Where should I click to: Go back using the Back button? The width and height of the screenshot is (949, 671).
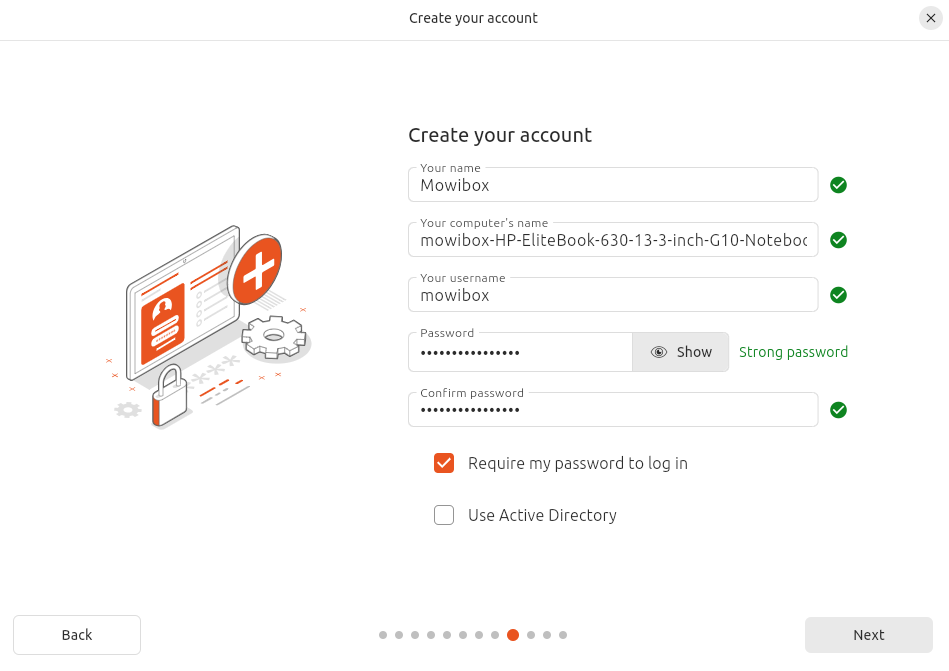(x=77, y=635)
